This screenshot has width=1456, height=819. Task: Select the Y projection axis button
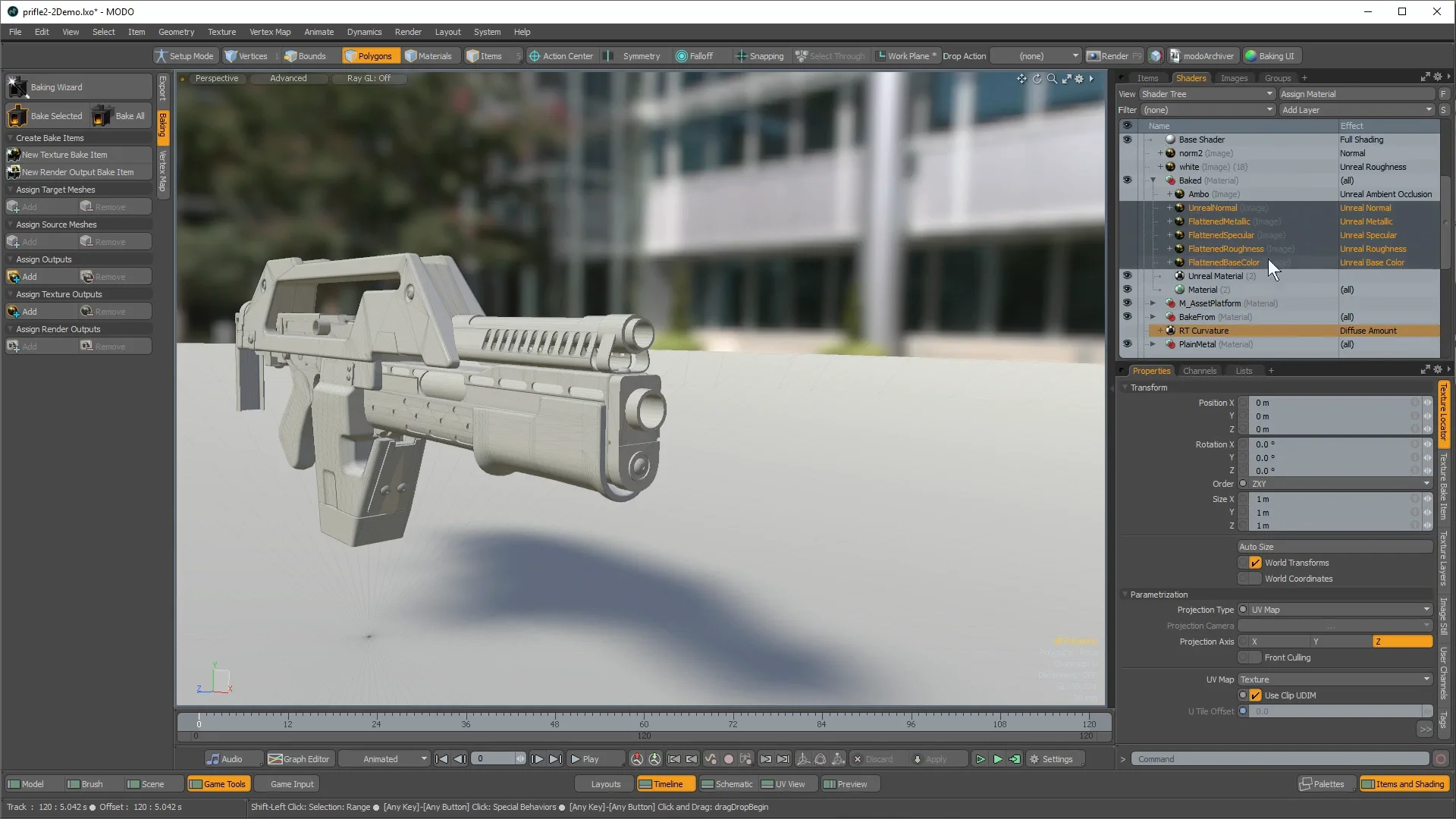(x=1340, y=642)
